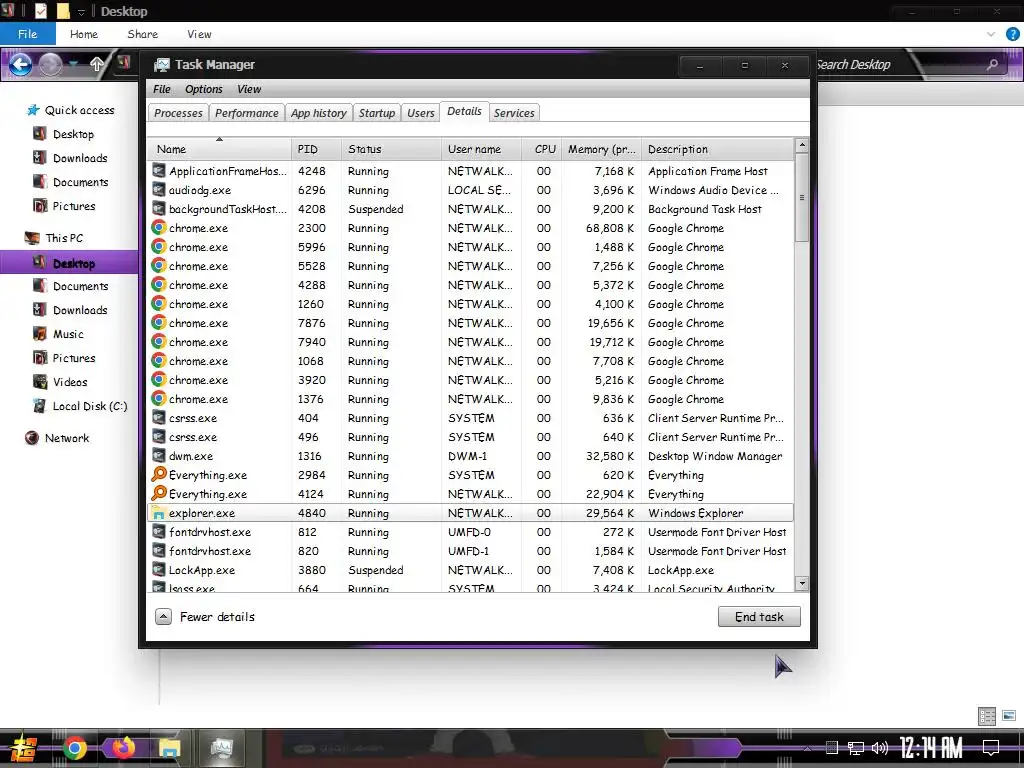1024x768 pixels.
Task: Click the This PC icon in sidebar
Action: click(32, 238)
